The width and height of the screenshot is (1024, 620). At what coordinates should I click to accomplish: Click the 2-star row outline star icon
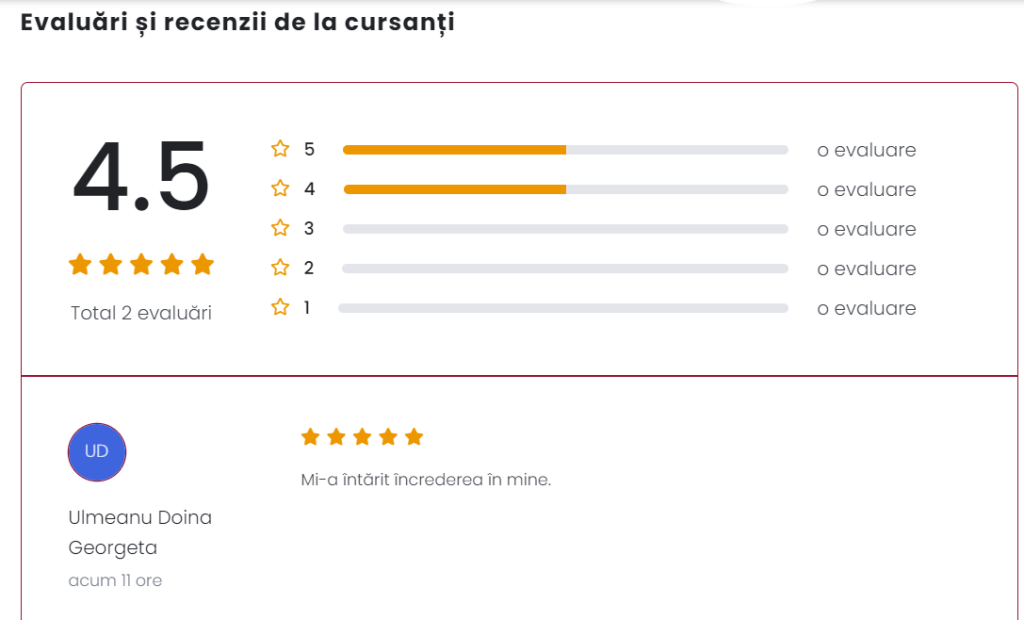click(280, 268)
